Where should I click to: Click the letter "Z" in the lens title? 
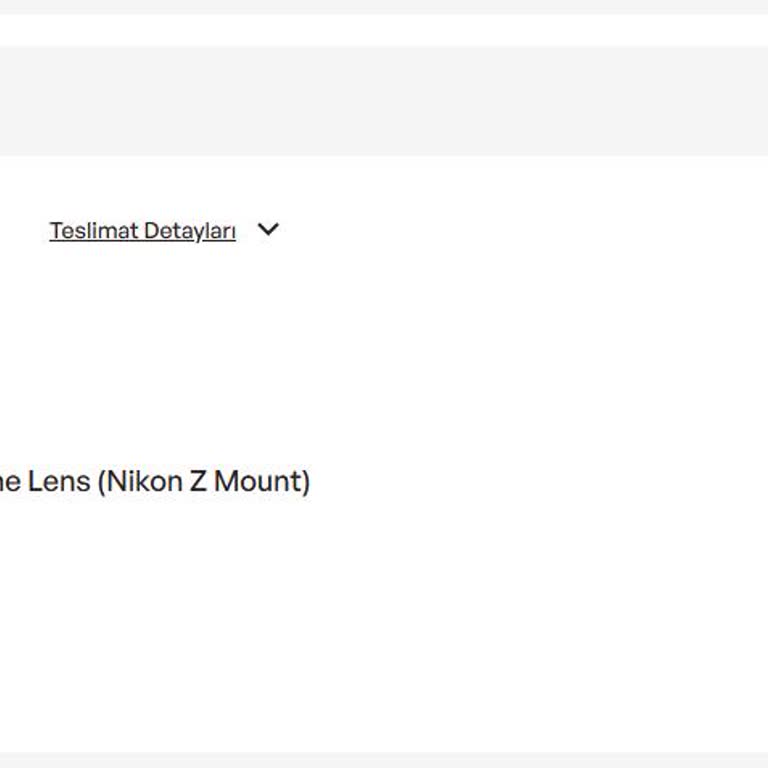[198, 482]
